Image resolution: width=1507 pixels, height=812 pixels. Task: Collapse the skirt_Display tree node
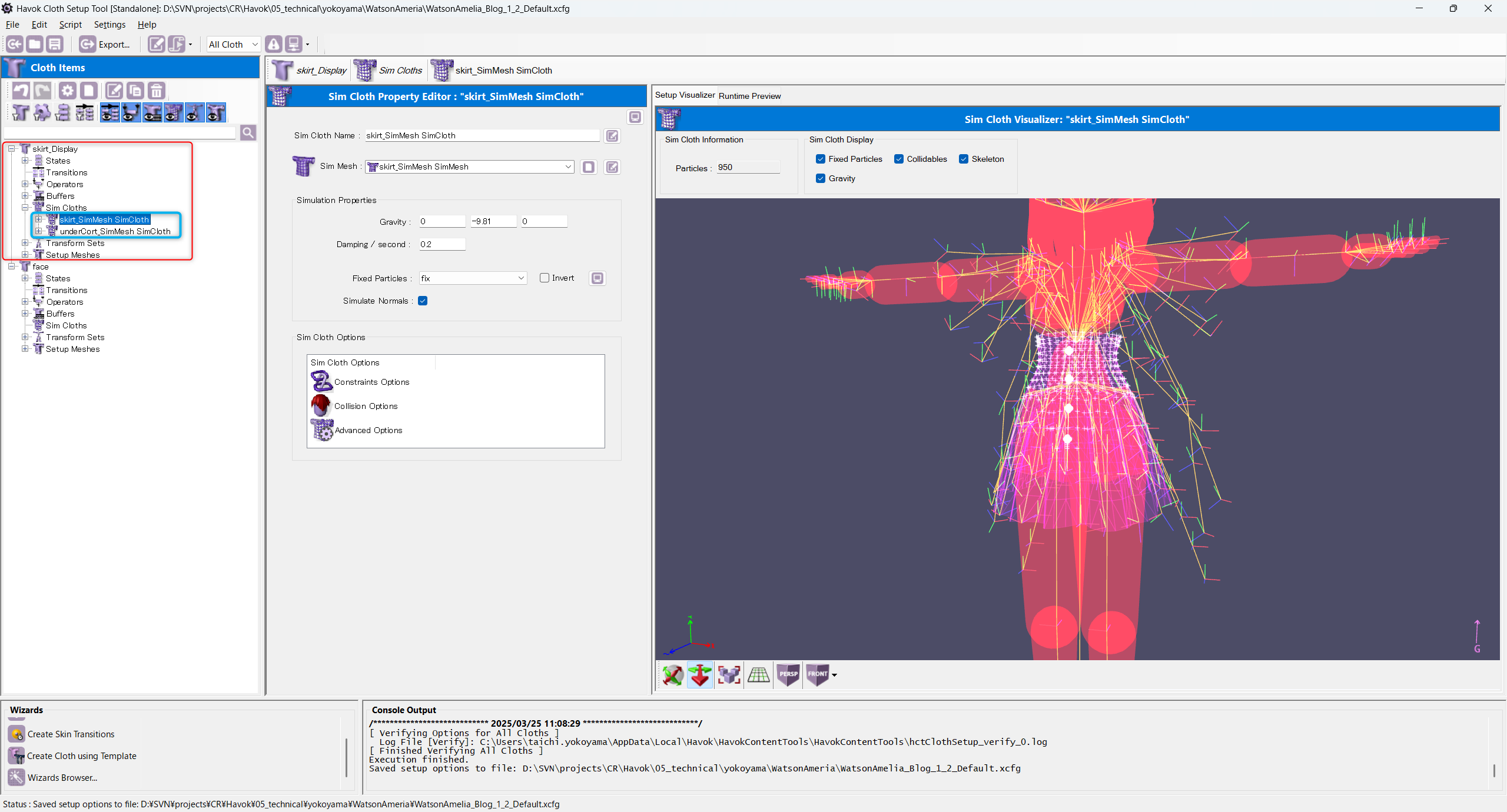[12, 149]
